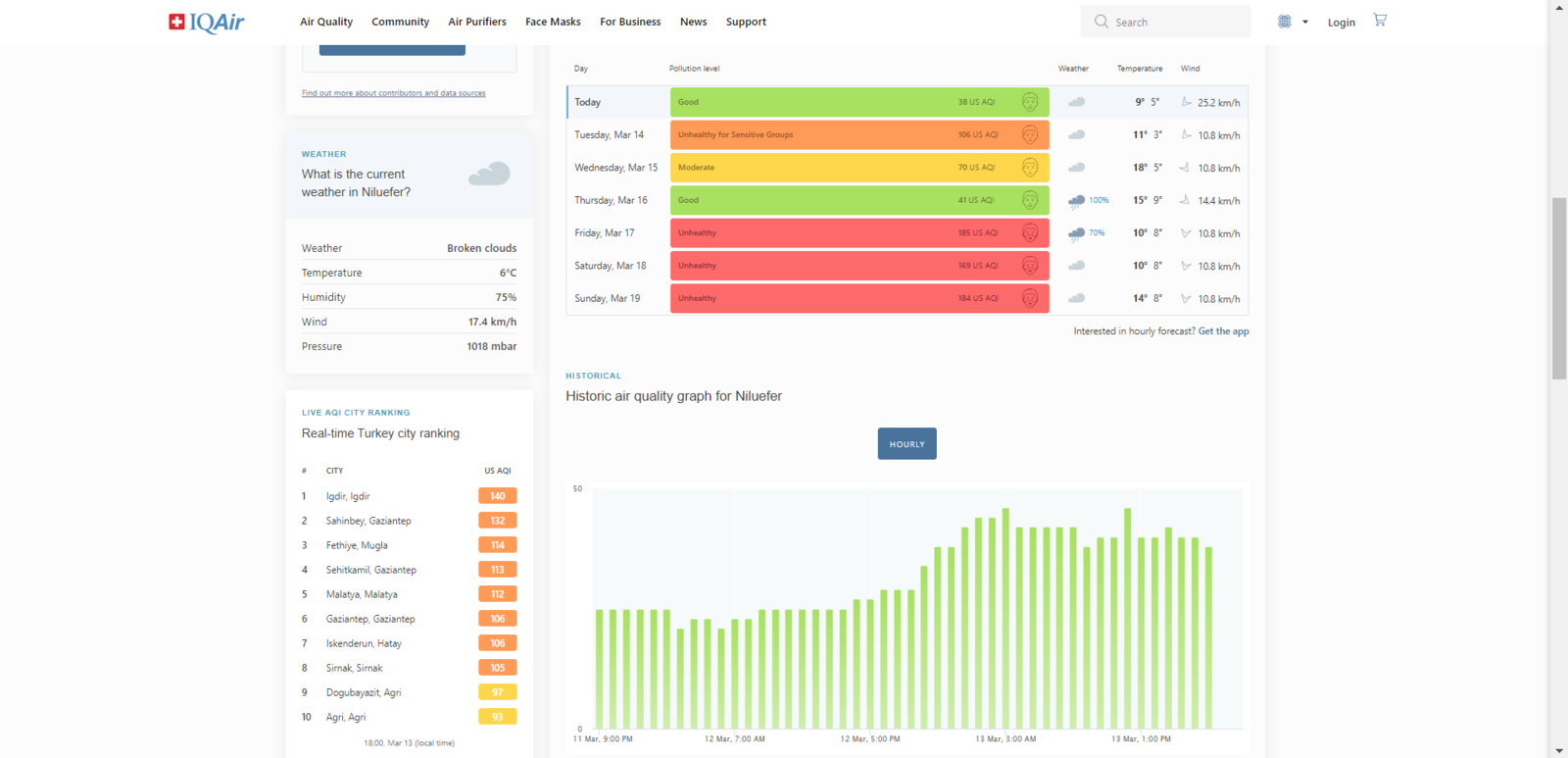
Task: Toggle the HOURLY graph button
Action: tap(907, 444)
